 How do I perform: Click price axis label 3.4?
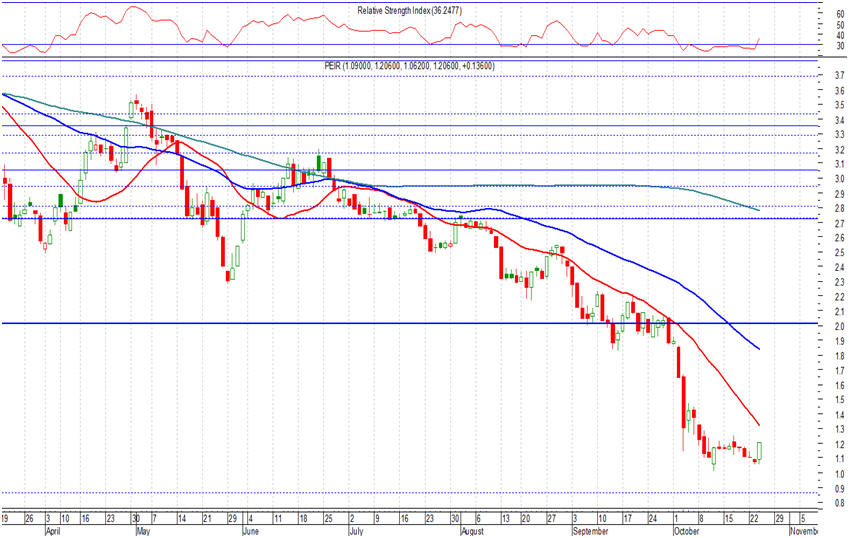tap(840, 120)
